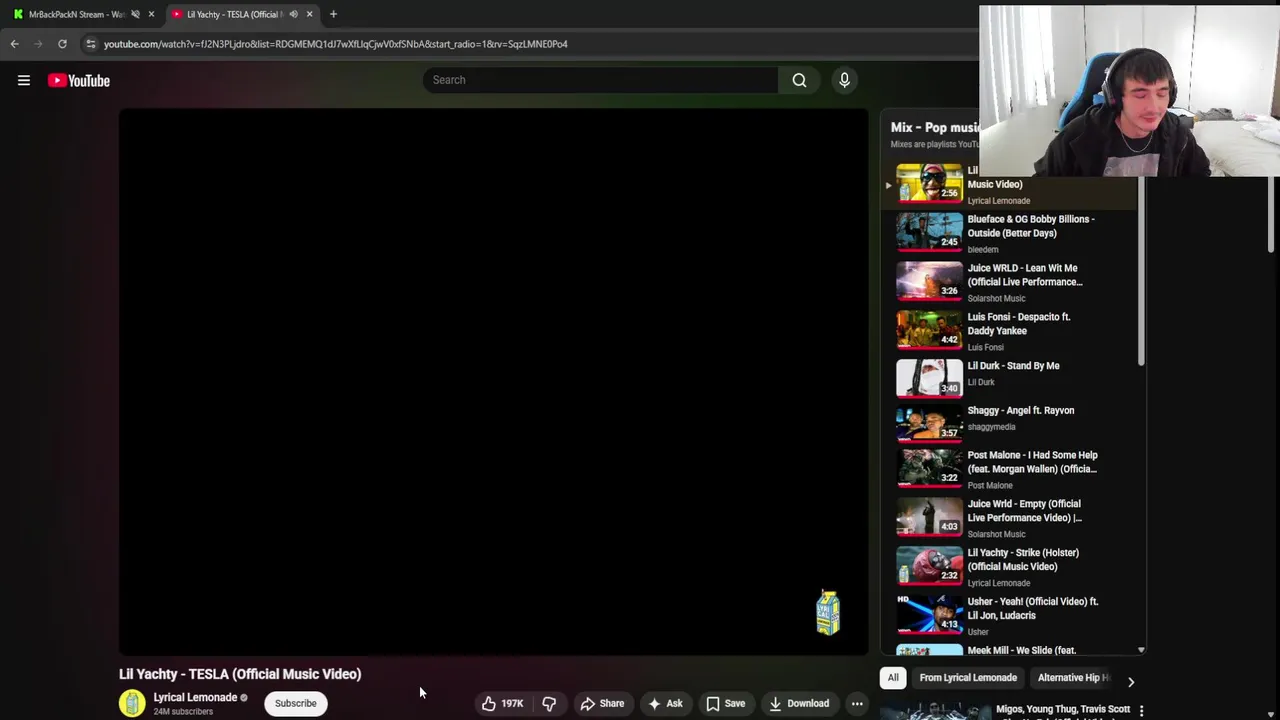
Task: Click Luis Fonsi channel name in playlist
Action: coord(985,347)
